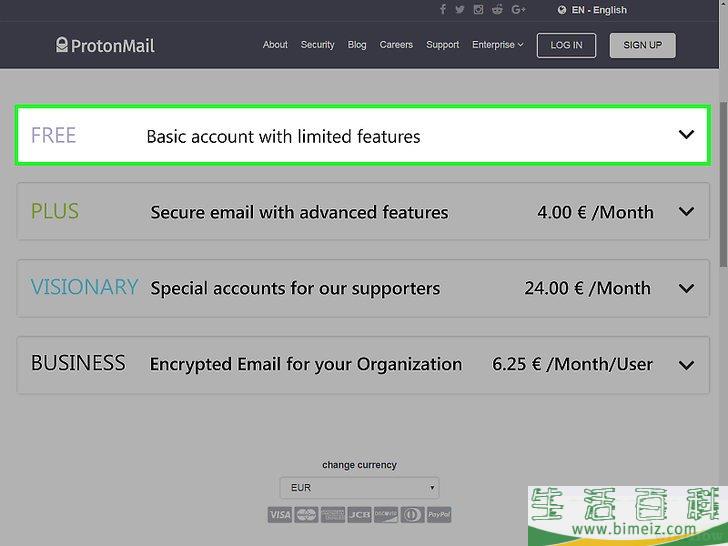The width and height of the screenshot is (728, 546).
Task: Click "Basic account with limited features" text
Action: [283, 137]
